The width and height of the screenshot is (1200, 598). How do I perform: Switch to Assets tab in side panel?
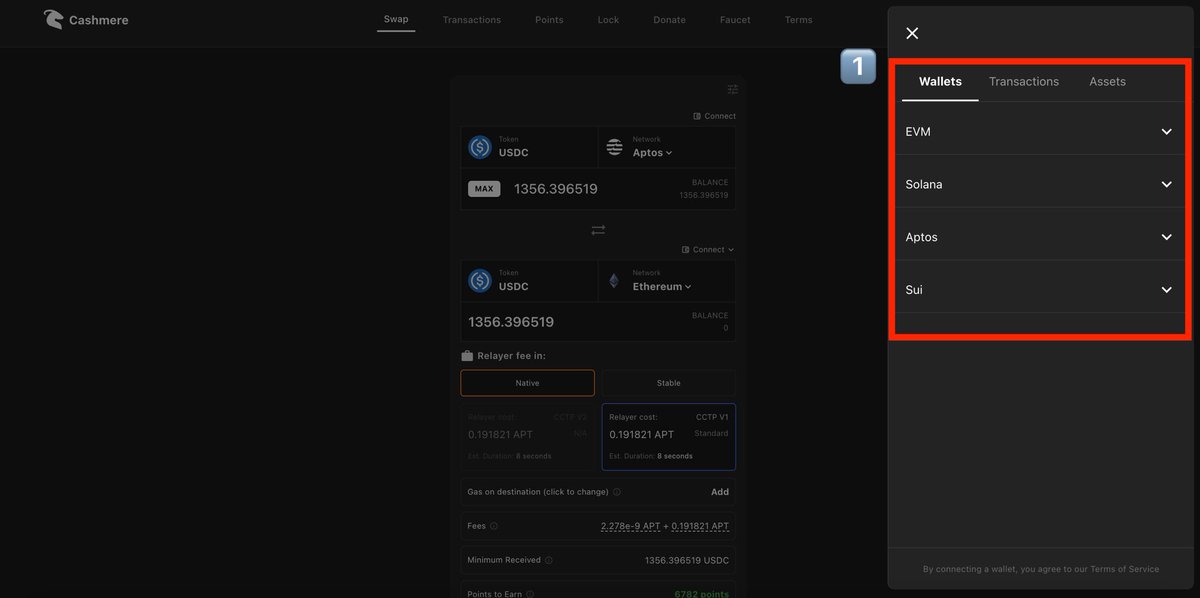click(1107, 82)
